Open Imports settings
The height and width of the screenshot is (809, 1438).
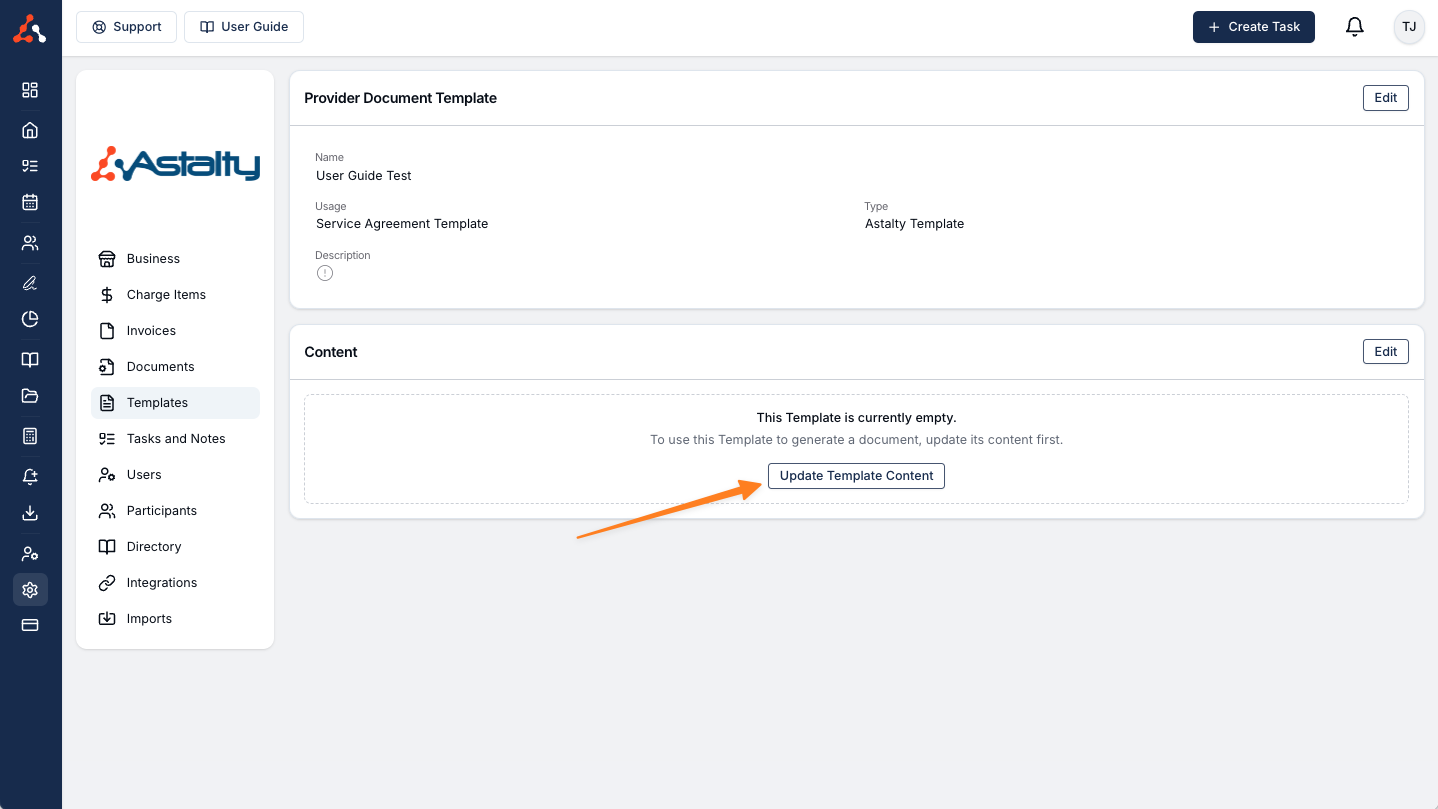[175, 619]
